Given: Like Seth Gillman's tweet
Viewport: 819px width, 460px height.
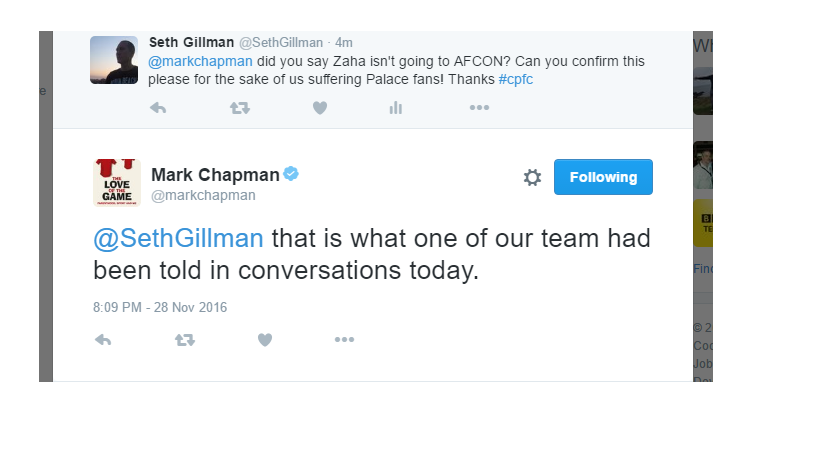Looking at the screenshot, I should pos(319,108).
